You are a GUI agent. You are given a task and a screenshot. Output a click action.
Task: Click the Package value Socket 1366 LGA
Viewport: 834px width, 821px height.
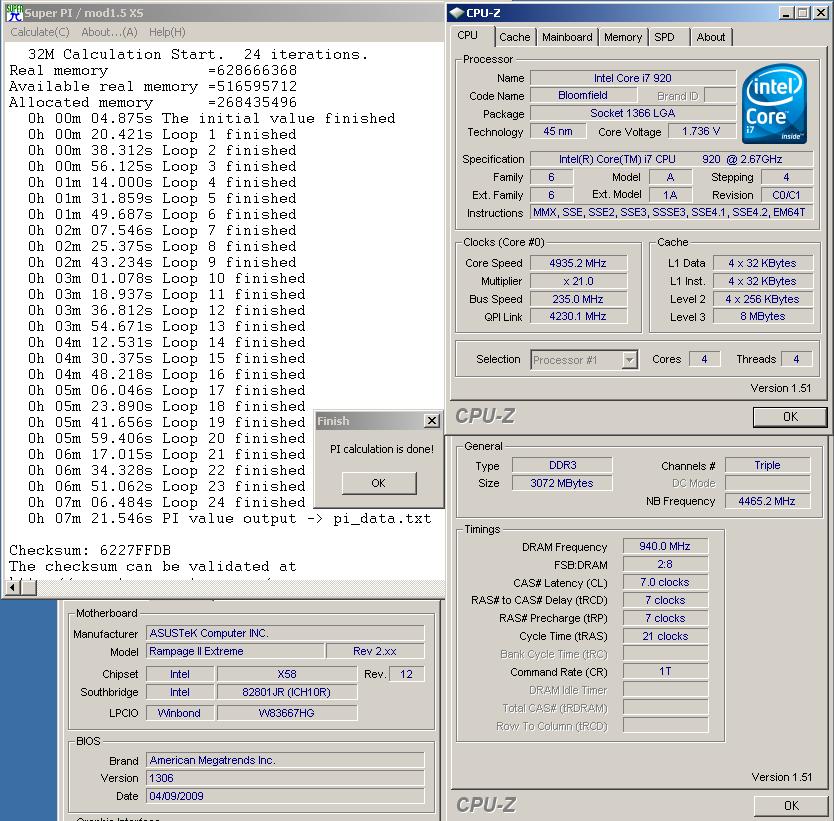[x=632, y=113]
